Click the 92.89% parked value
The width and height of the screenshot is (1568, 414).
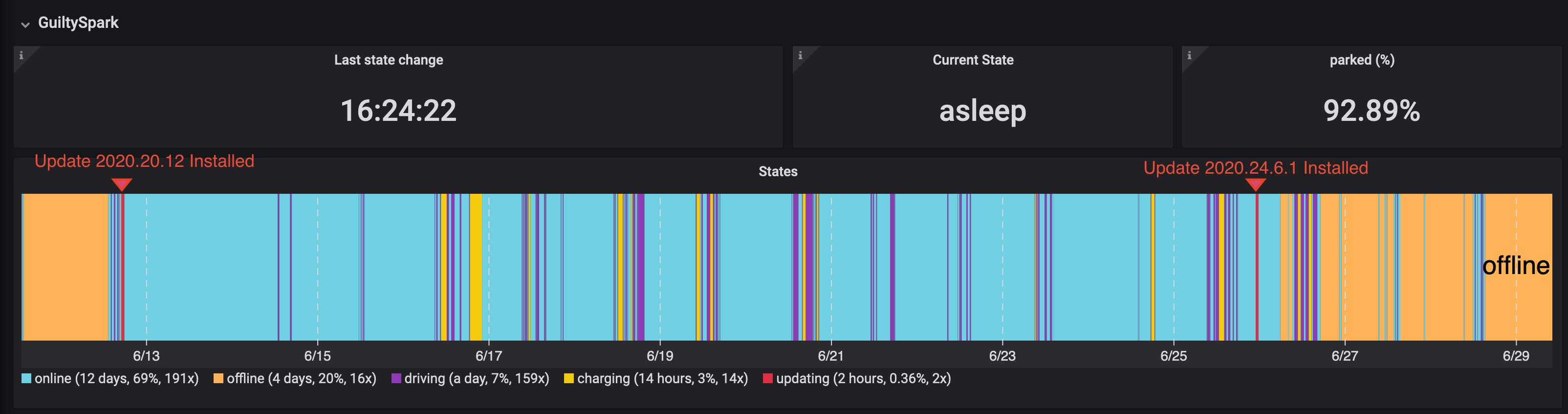point(1372,111)
